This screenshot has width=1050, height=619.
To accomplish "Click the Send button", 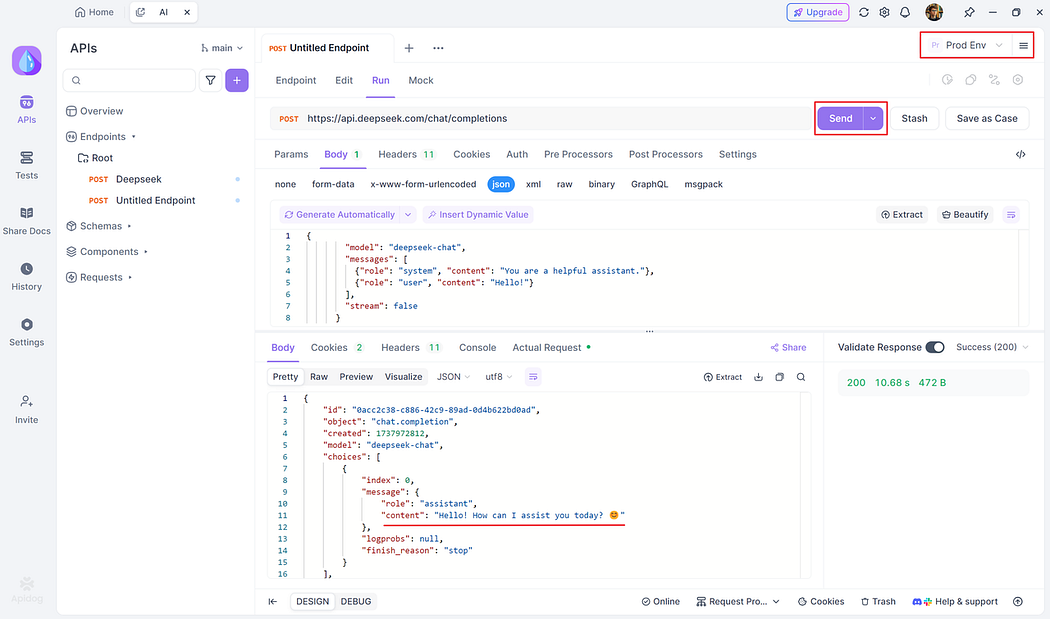I will tap(840, 119).
